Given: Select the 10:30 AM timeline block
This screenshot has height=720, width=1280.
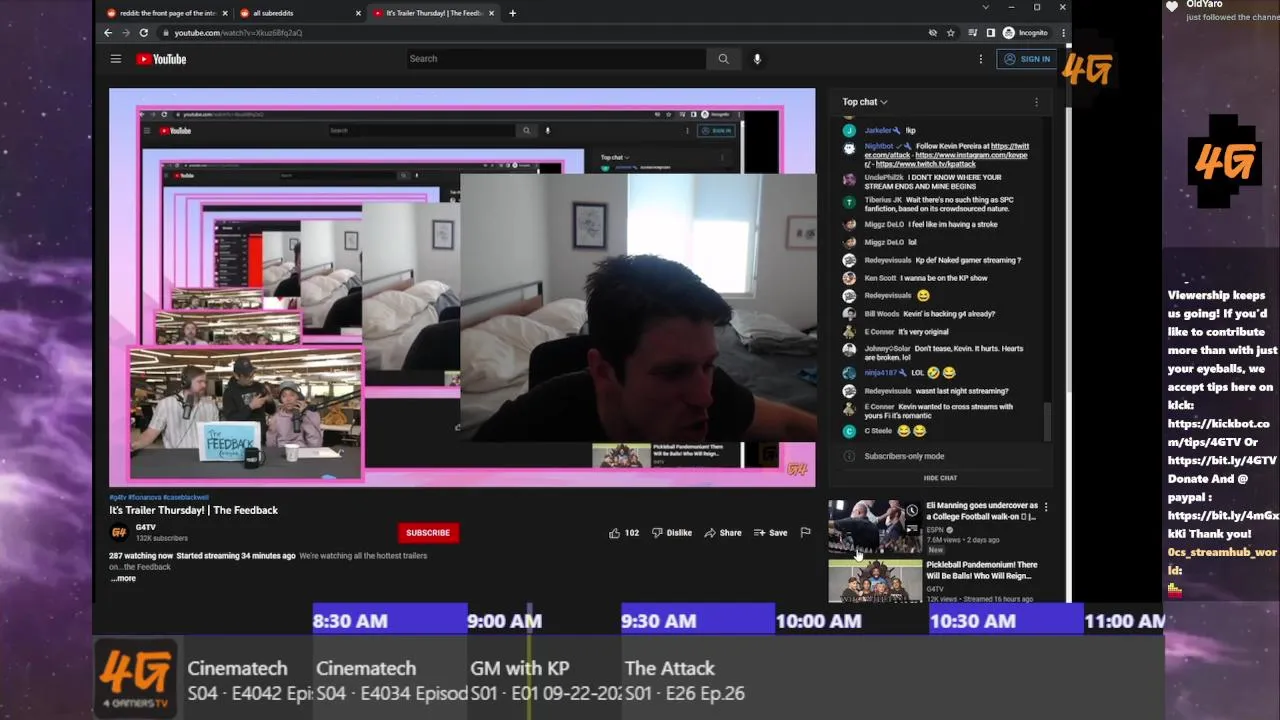Looking at the screenshot, I should [x=1006, y=621].
